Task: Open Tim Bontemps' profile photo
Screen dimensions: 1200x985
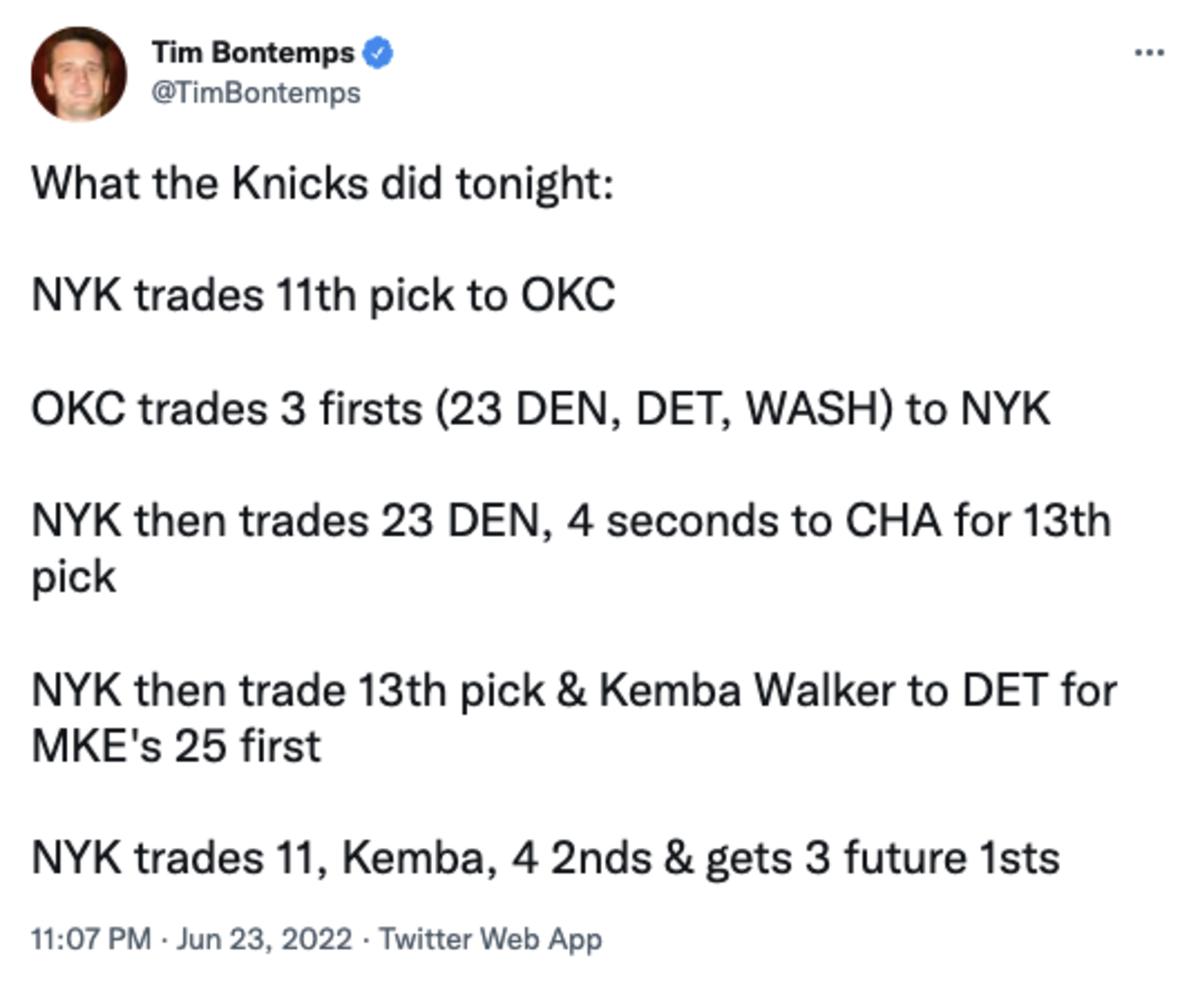Action: tap(78, 73)
